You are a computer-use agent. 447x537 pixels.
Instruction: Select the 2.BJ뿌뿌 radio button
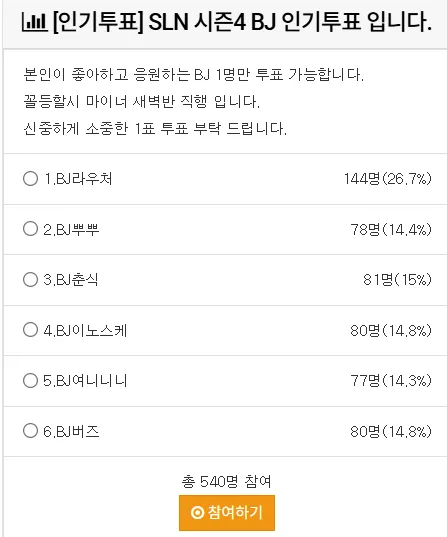tap(30, 229)
